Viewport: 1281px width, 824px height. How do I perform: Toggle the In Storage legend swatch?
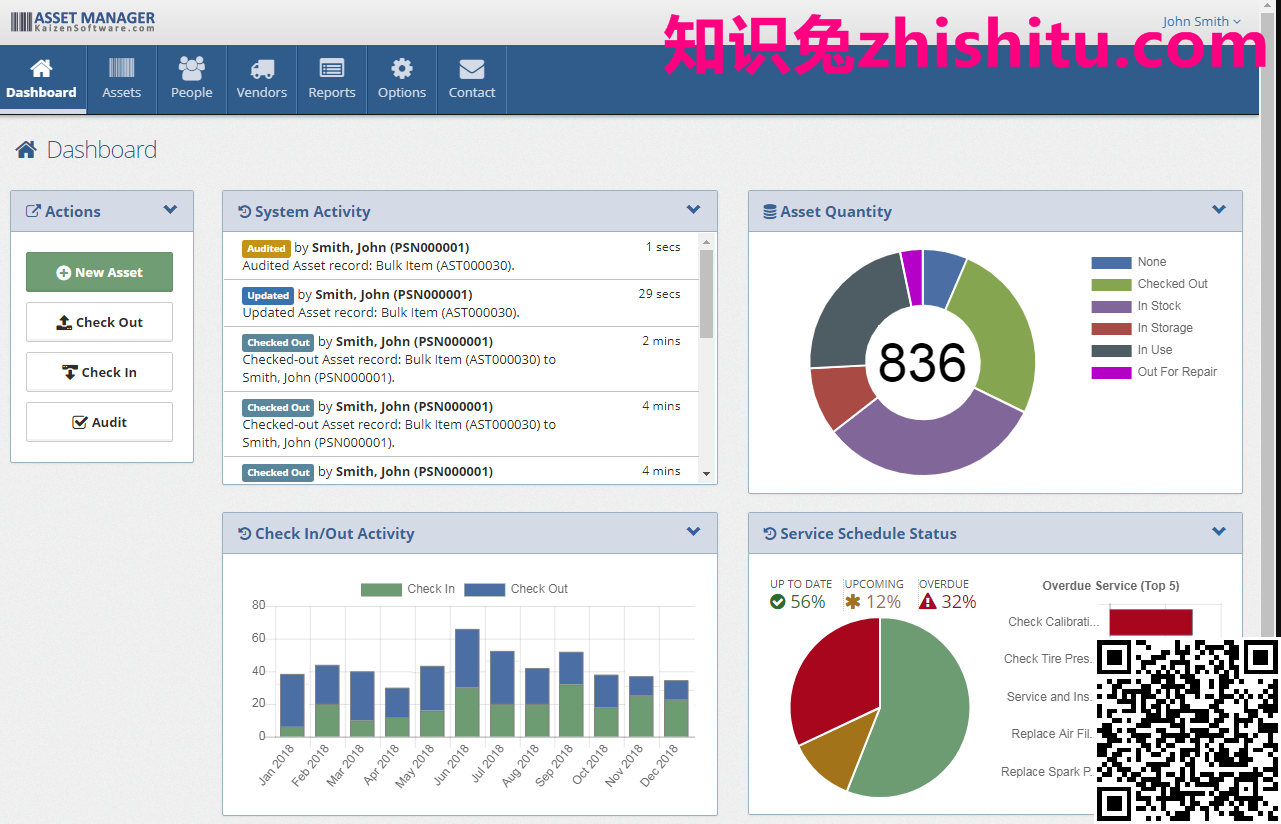coord(1111,328)
